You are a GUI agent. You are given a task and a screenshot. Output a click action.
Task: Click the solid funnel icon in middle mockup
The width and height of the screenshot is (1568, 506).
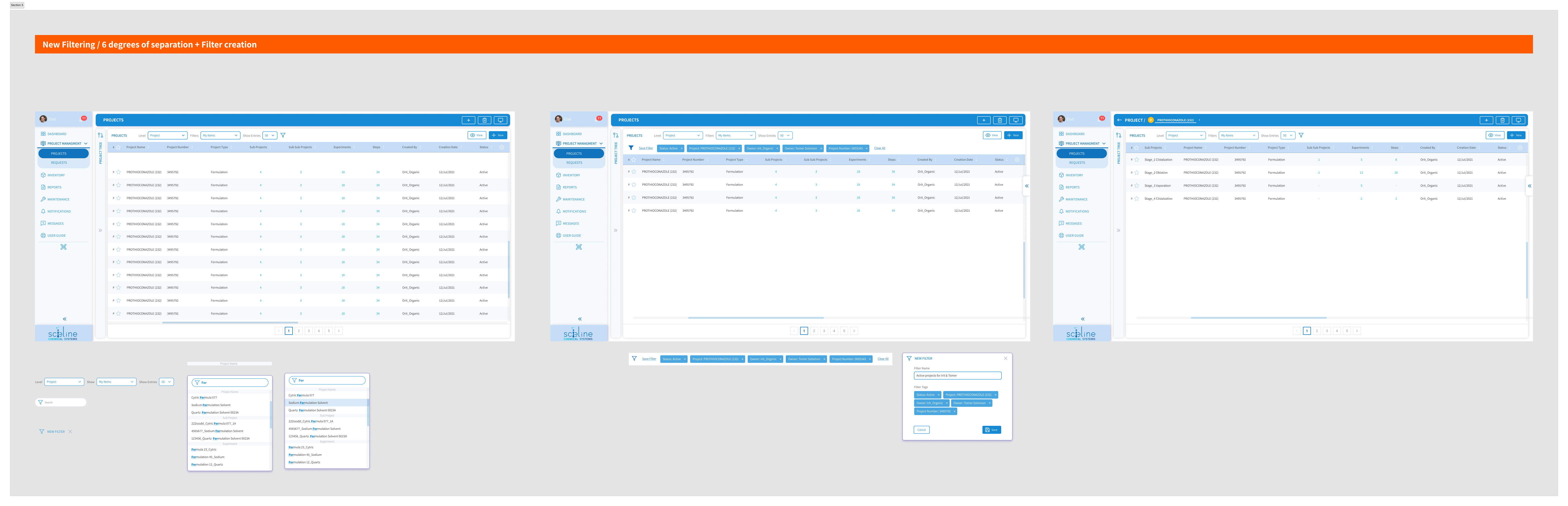631,148
